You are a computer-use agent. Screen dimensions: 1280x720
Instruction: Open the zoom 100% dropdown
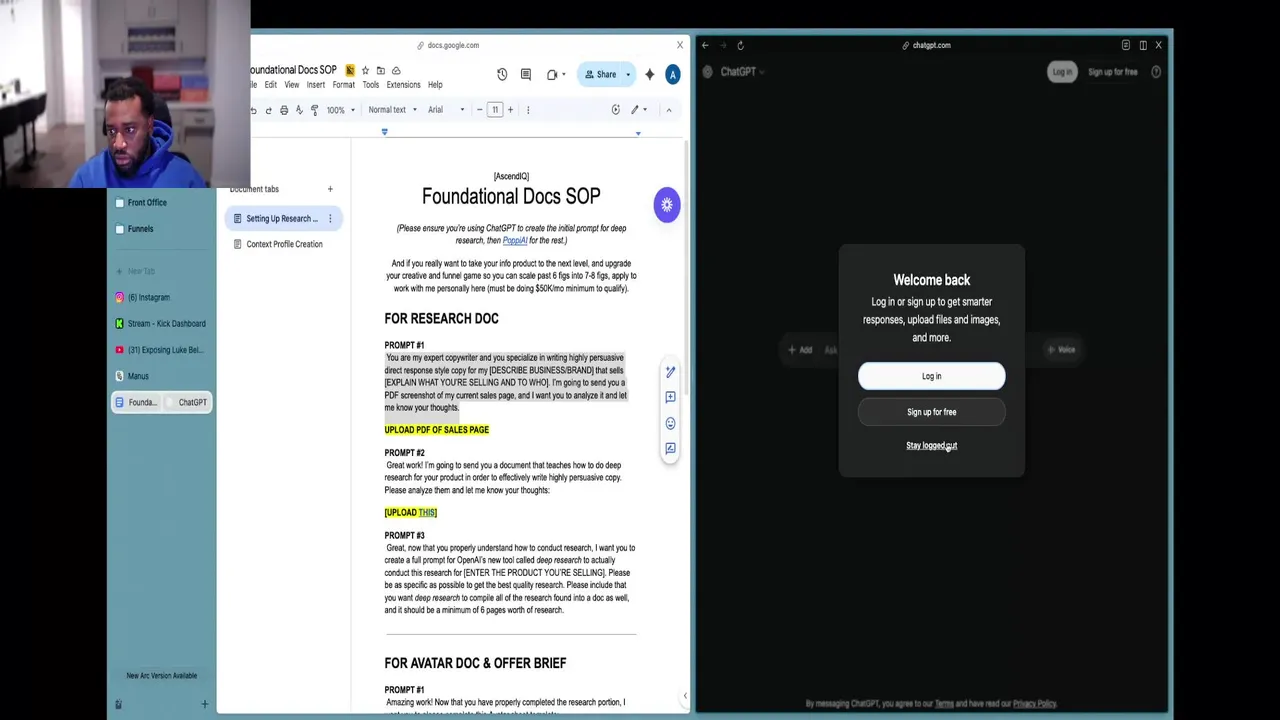click(x=341, y=110)
